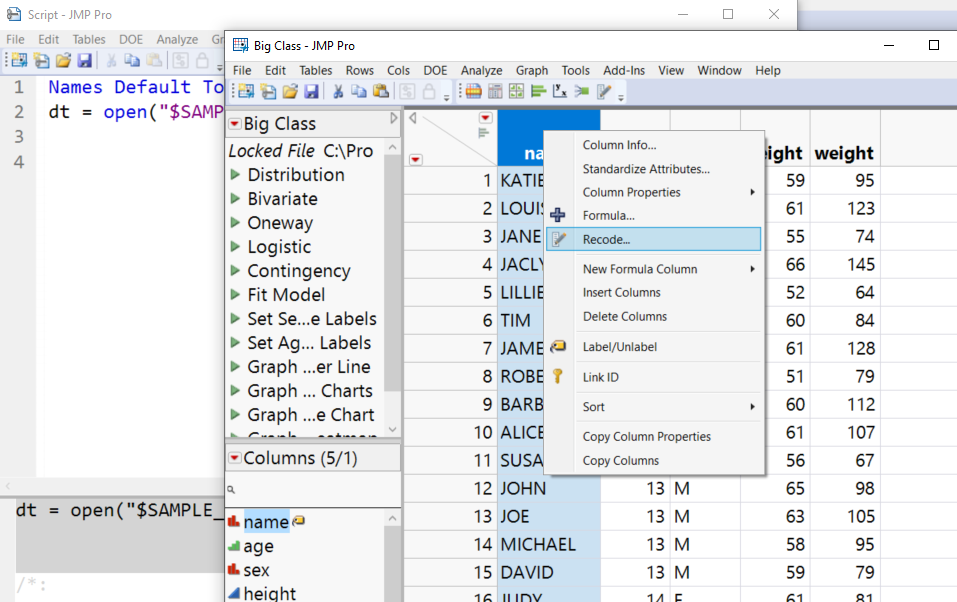Open the Big Class toolbar overflow arrow
957x602 pixels.
pos(447,98)
